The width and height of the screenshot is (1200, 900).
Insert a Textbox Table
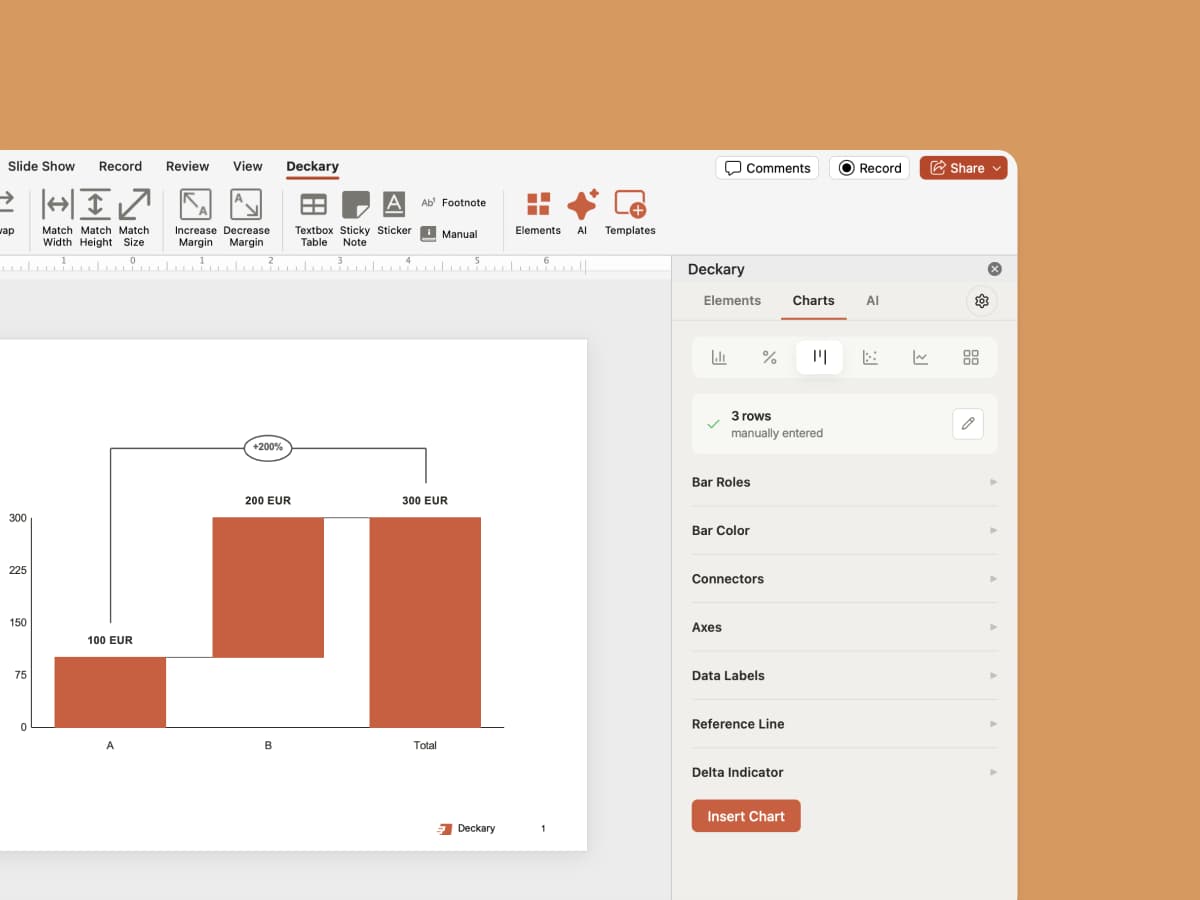[x=314, y=219]
